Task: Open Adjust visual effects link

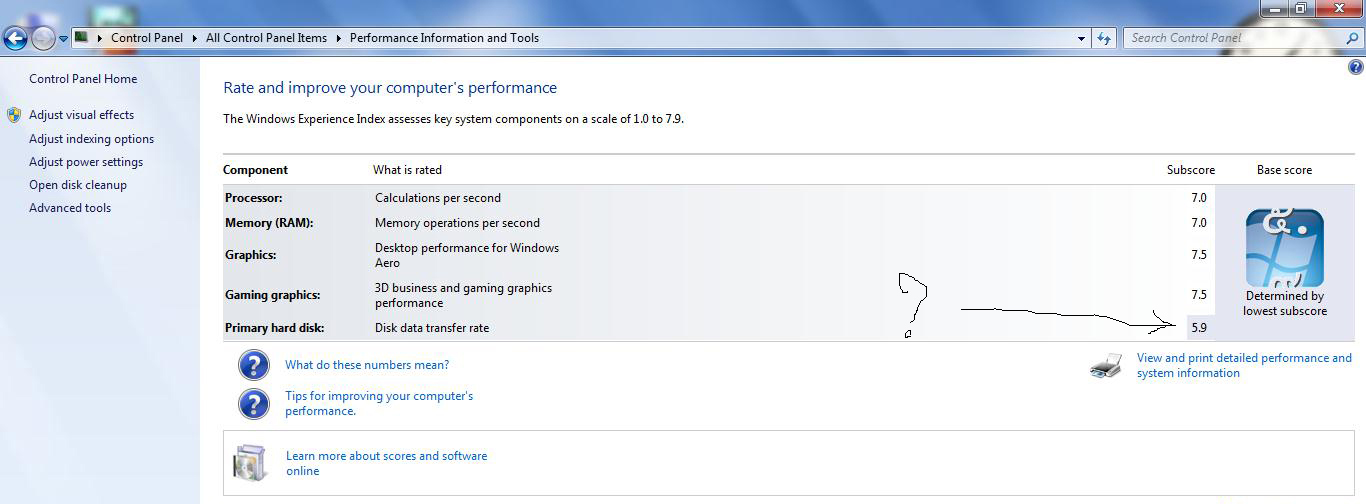Action: [81, 115]
